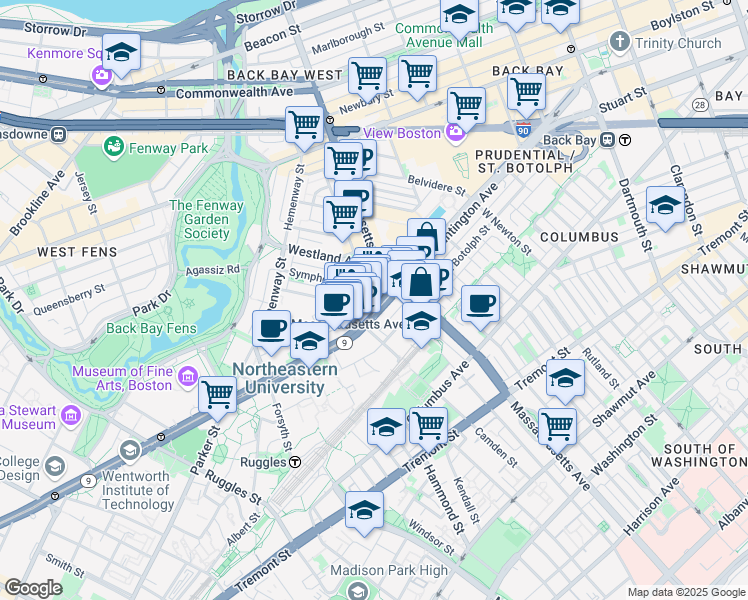The width and height of the screenshot is (748, 600).
Task: Click the Commonwealth Avenue Mall label
Action: (x=444, y=35)
